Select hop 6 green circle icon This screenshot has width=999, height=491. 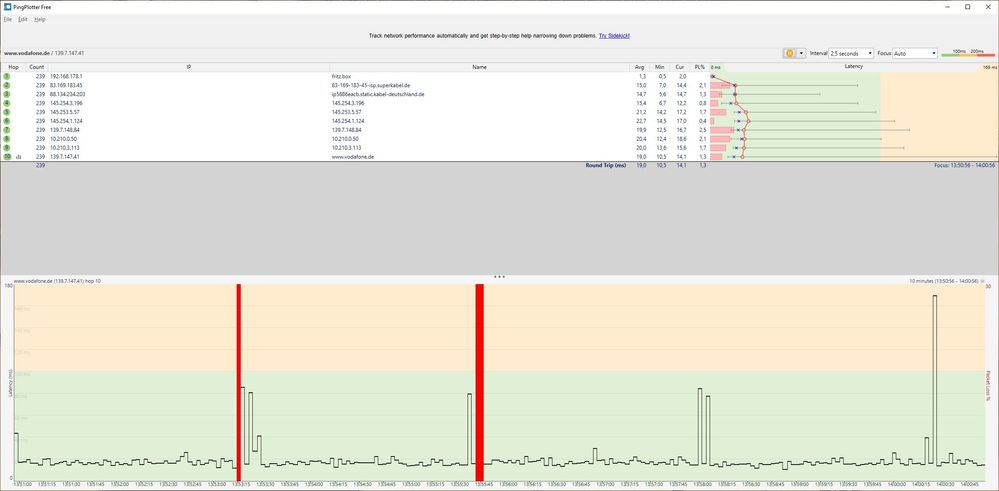point(7,121)
